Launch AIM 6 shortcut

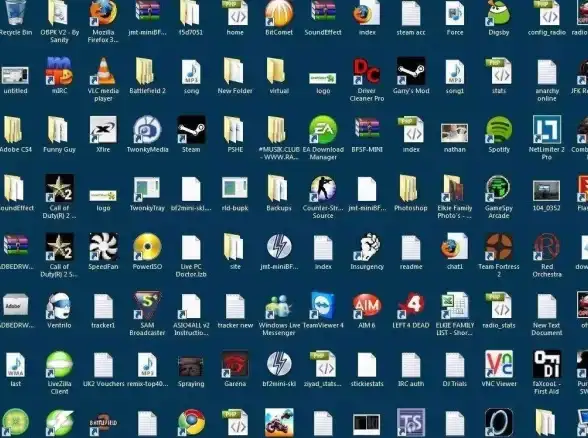[367, 306]
